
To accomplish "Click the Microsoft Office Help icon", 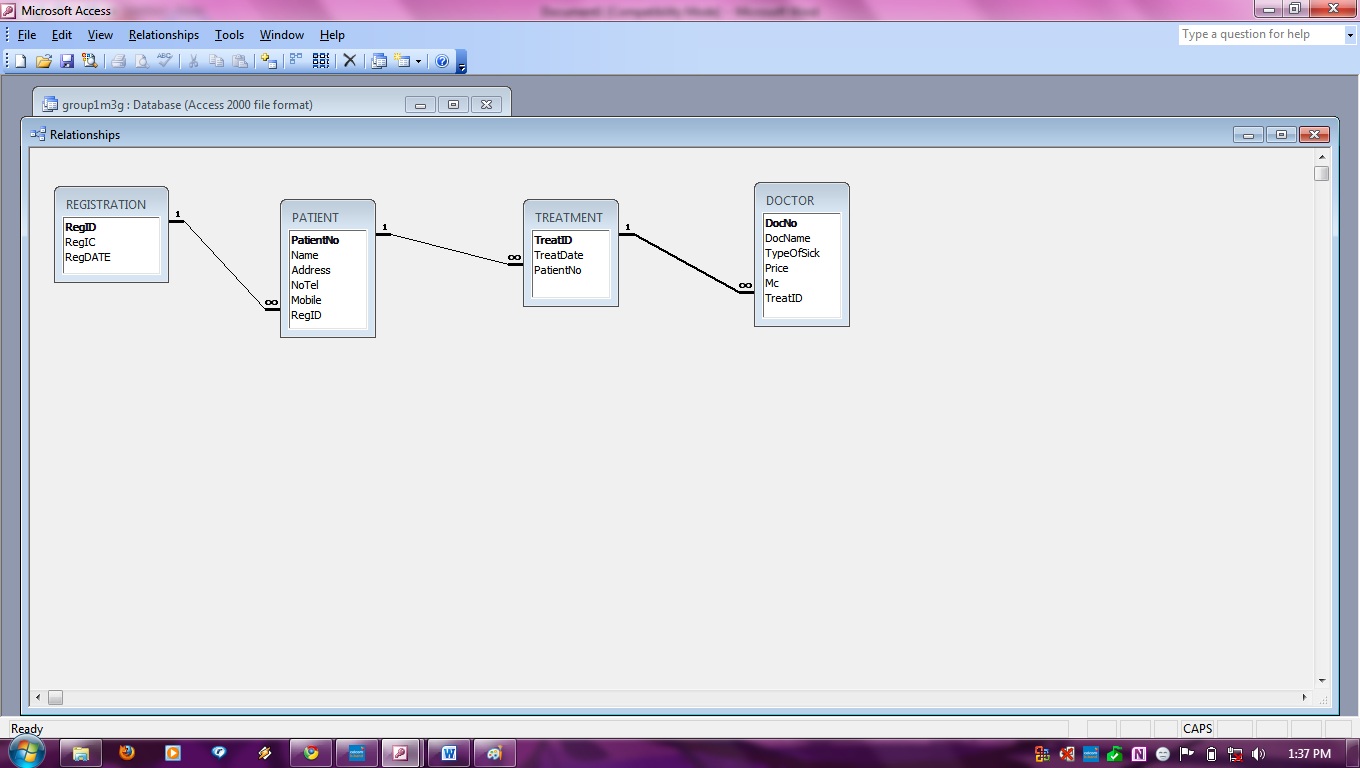I will point(441,61).
